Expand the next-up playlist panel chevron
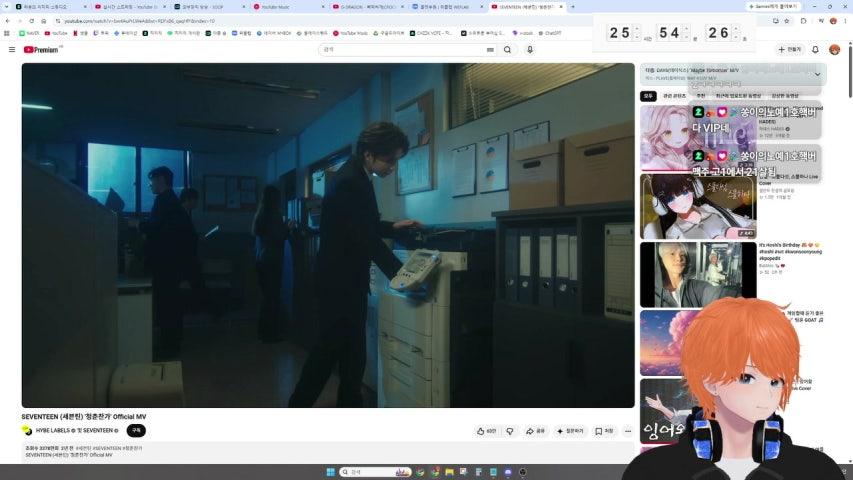The image size is (853, 480). (x=817, y=74)
